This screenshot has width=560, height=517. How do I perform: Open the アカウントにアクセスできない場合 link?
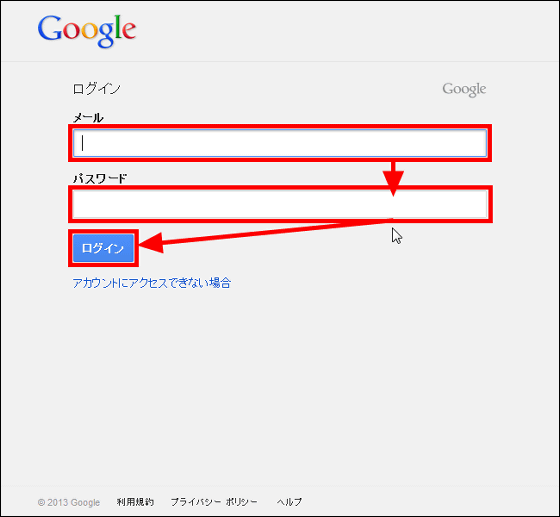click(152, 283)
